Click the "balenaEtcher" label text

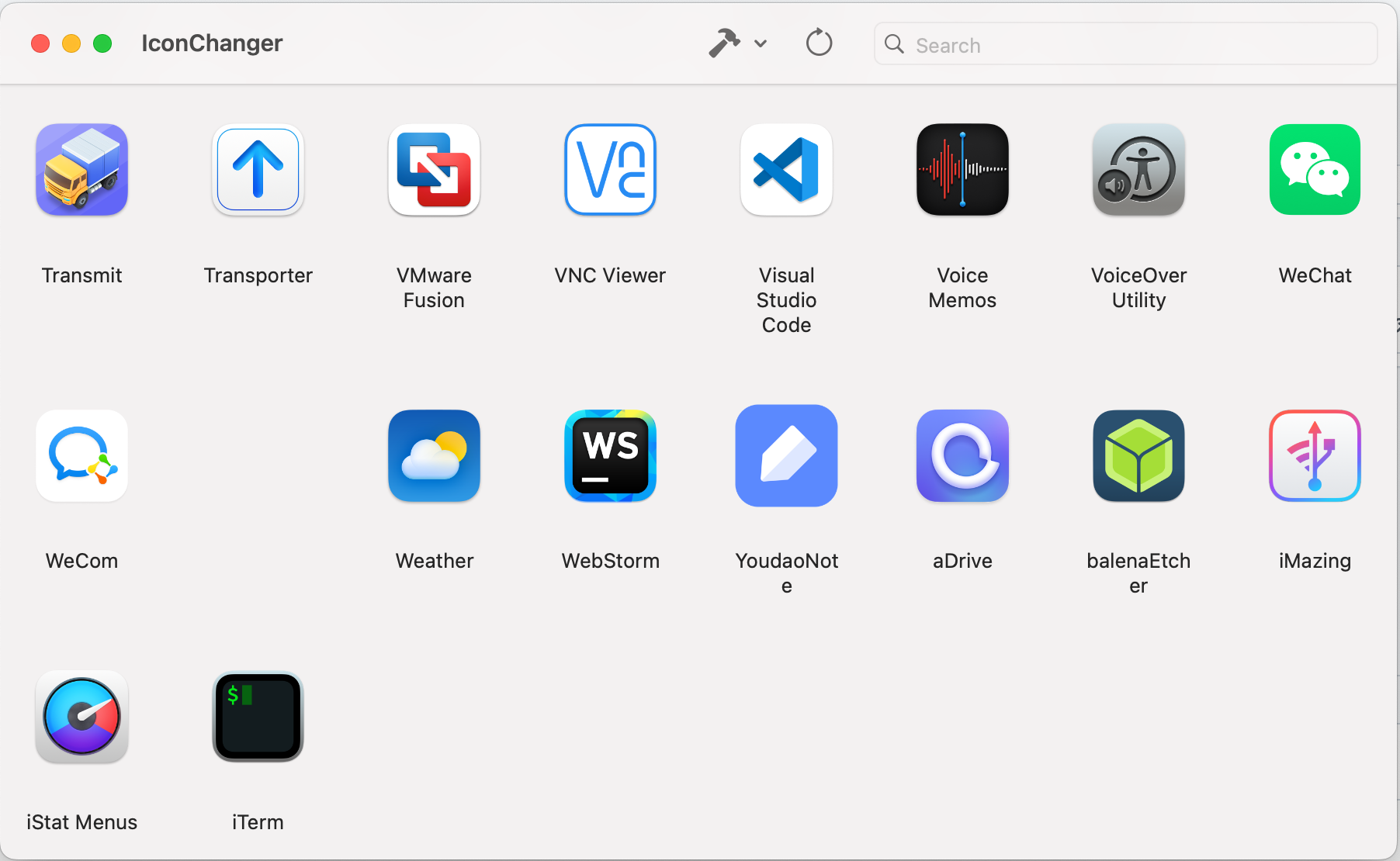[1138, 573]
